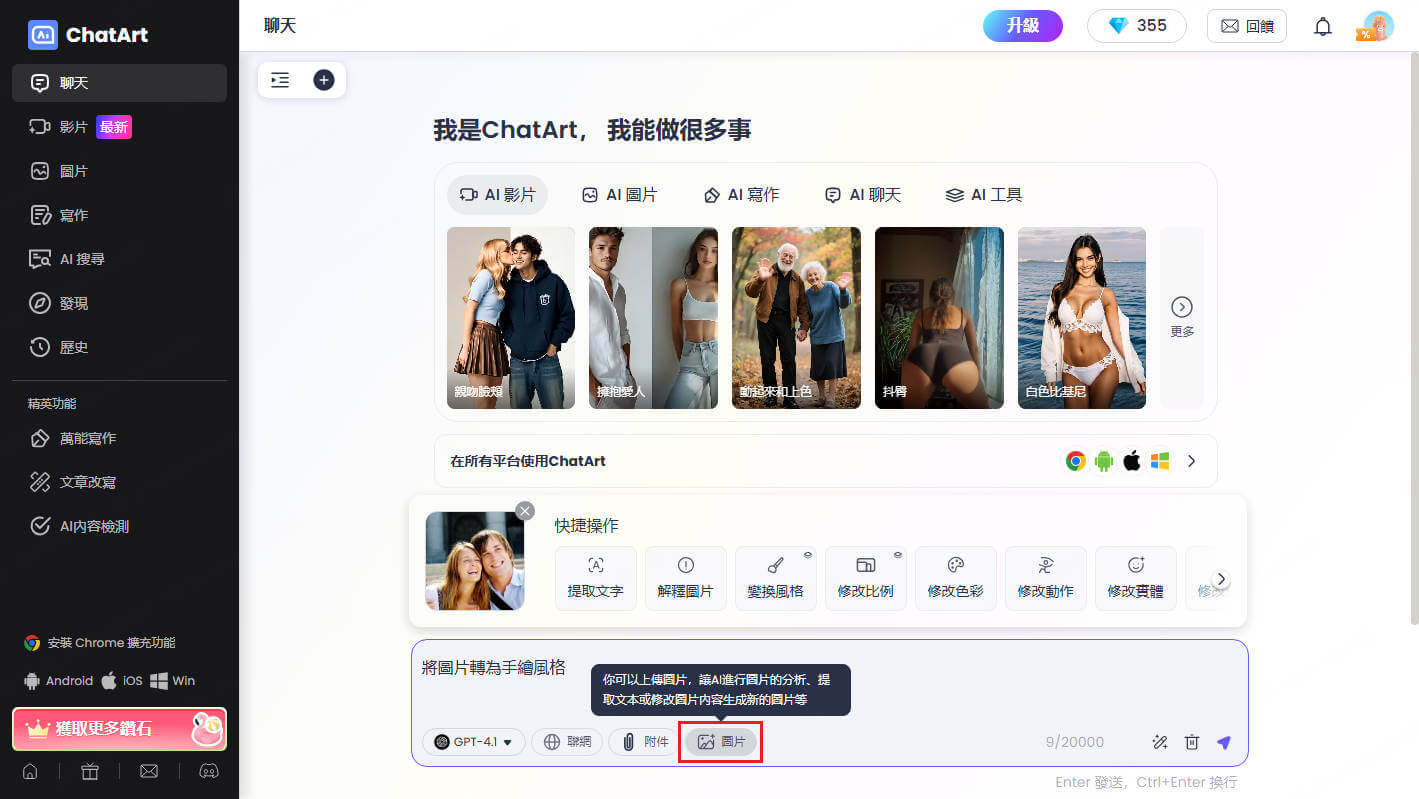Click the Chrome platform icon
This screenshot has height=799, width=1419.
(1076, 461)
